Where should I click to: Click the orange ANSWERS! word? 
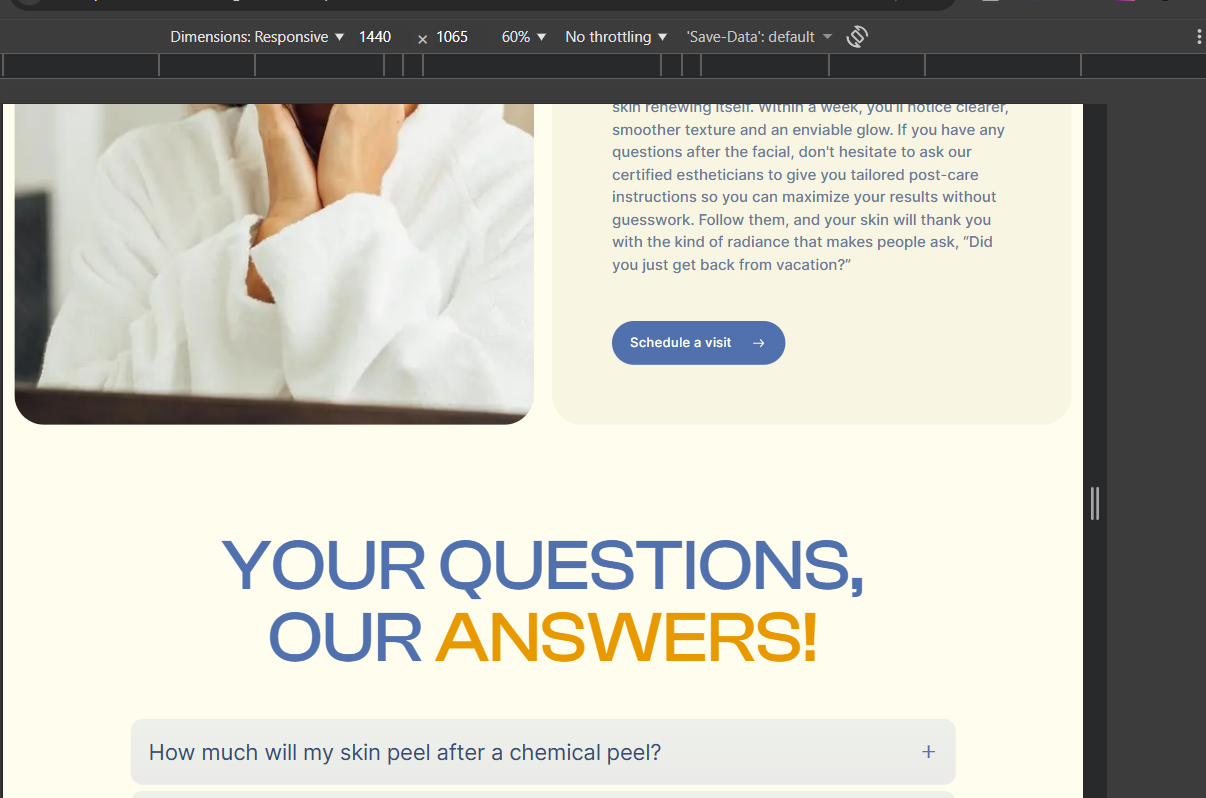tap(626, 638)
